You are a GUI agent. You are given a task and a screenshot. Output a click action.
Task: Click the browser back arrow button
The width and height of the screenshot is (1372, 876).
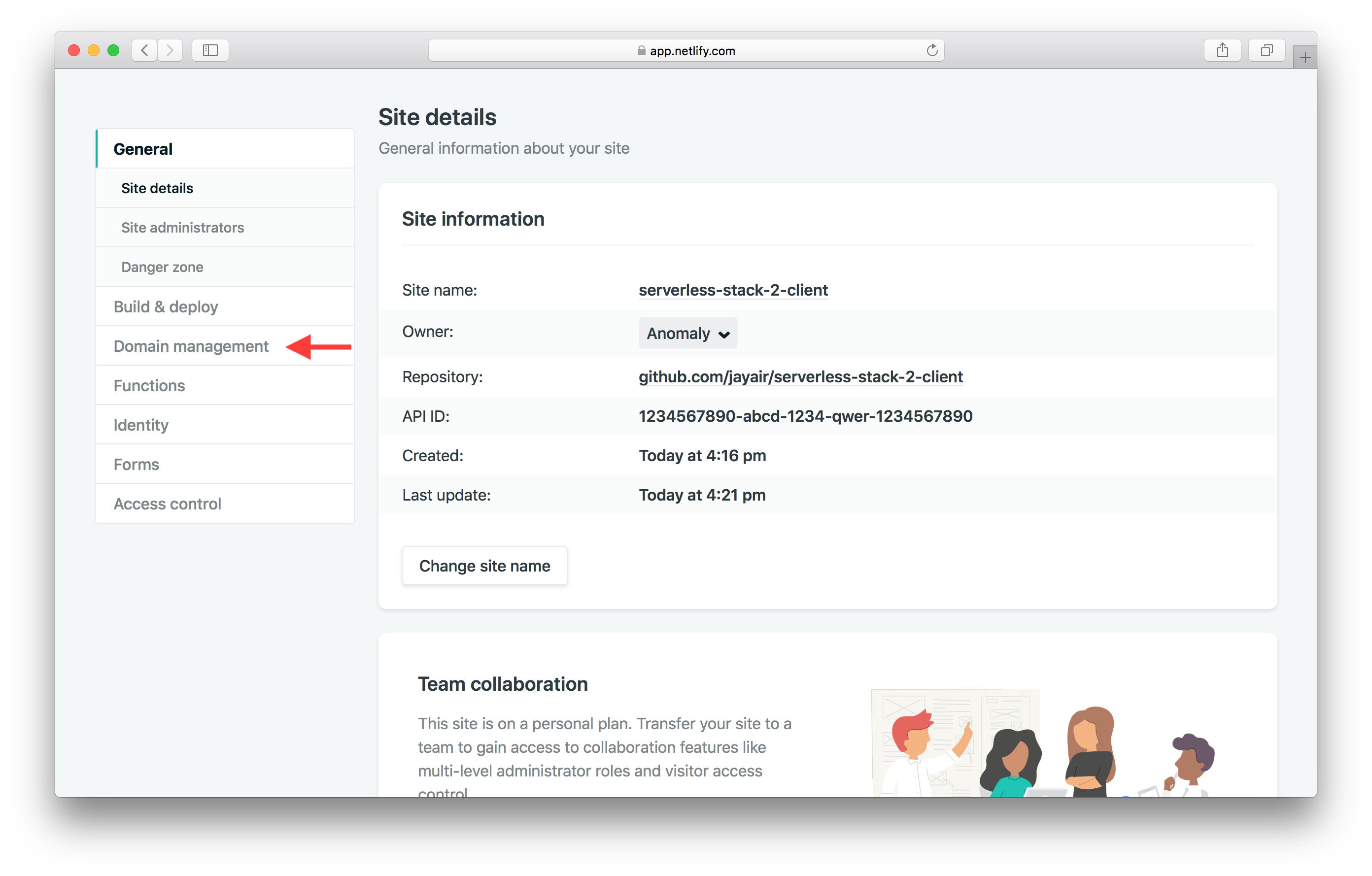click(x=145, y=51)
